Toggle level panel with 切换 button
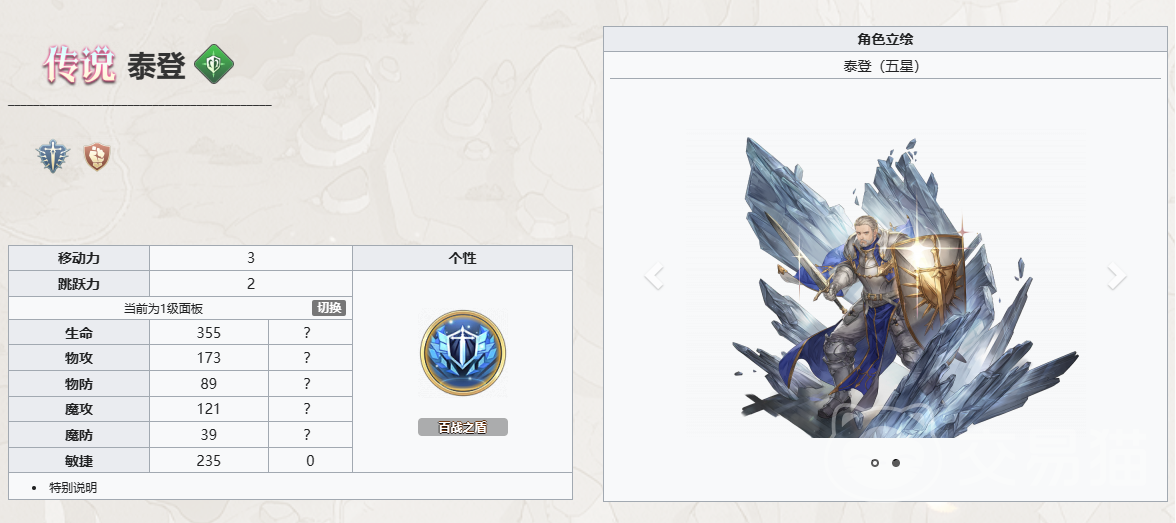This screenshot has height=523, width=1176. (x=329, y=308)
